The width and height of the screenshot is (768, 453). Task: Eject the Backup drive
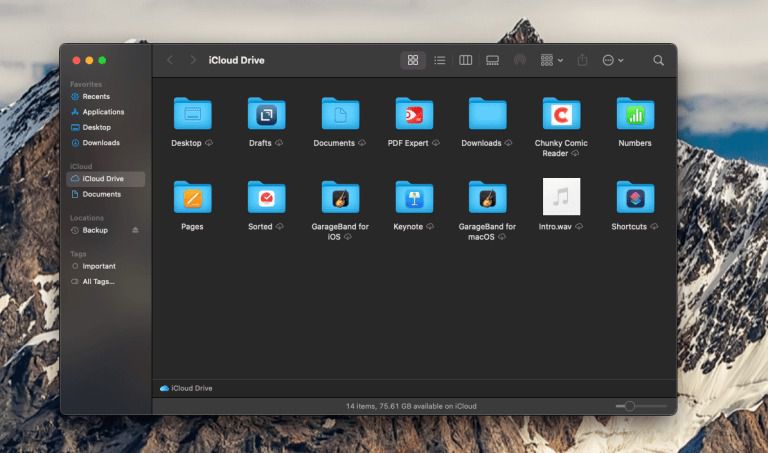pyautogui.click(x=136, y=230)
